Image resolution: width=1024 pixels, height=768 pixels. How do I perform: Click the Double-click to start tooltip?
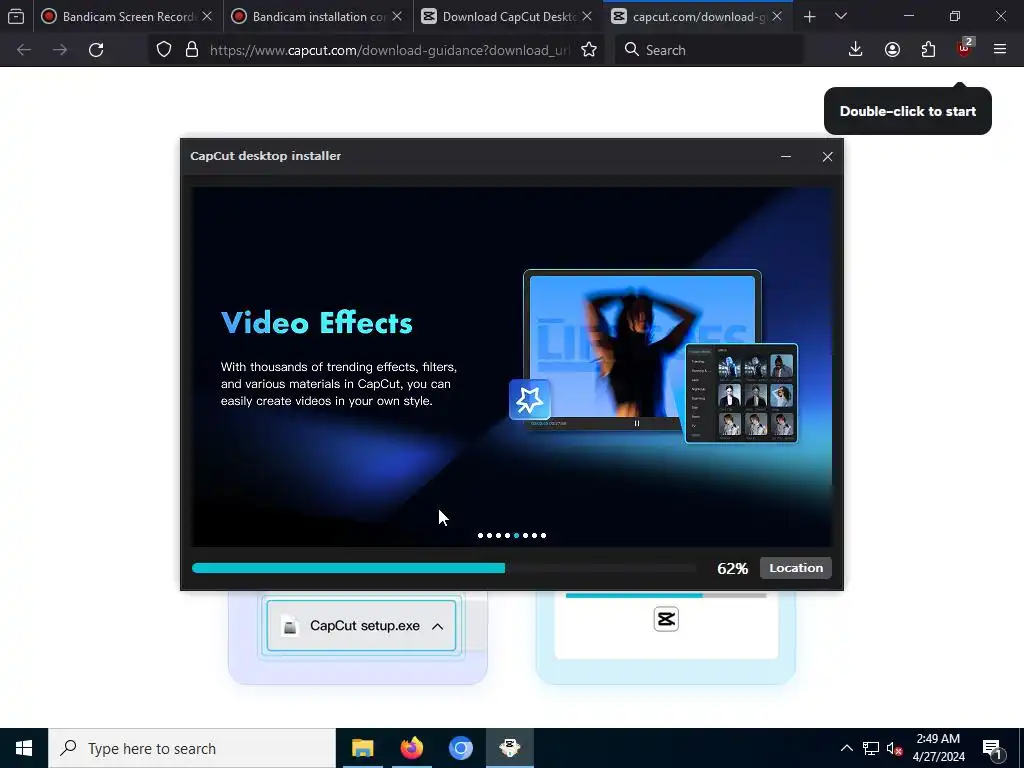coord(908,111)
